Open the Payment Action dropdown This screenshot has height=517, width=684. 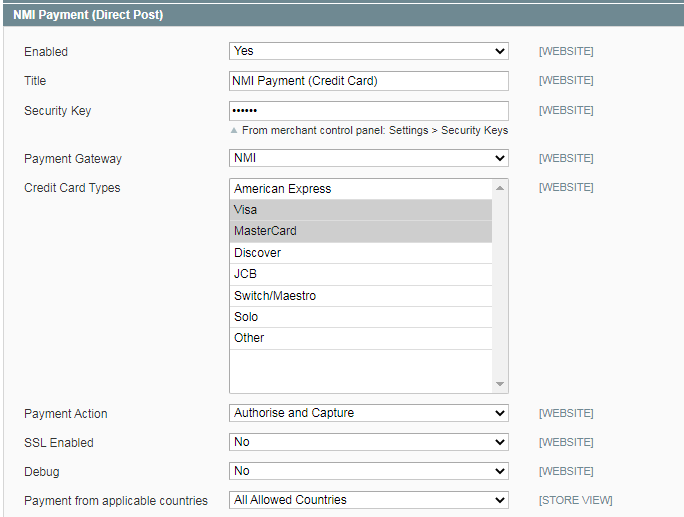(x=368, y=413)
